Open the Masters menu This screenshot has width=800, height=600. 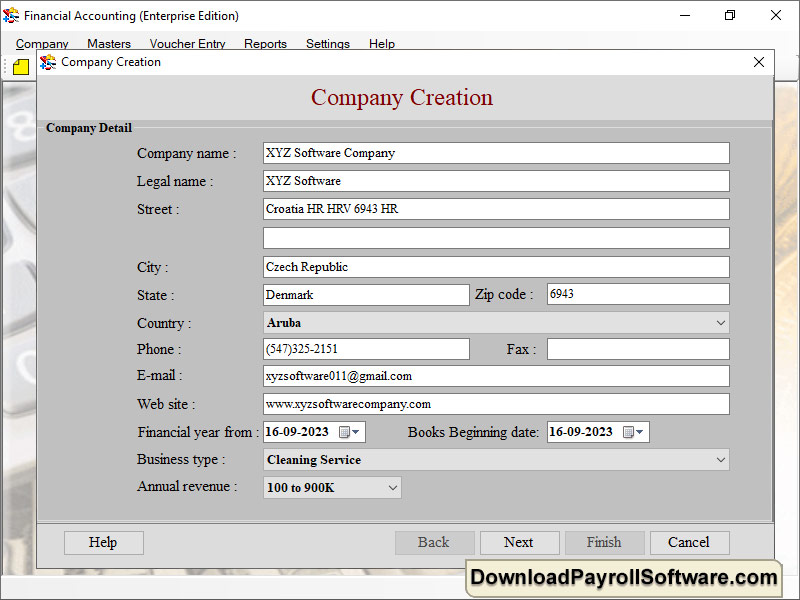pos(108,44)
